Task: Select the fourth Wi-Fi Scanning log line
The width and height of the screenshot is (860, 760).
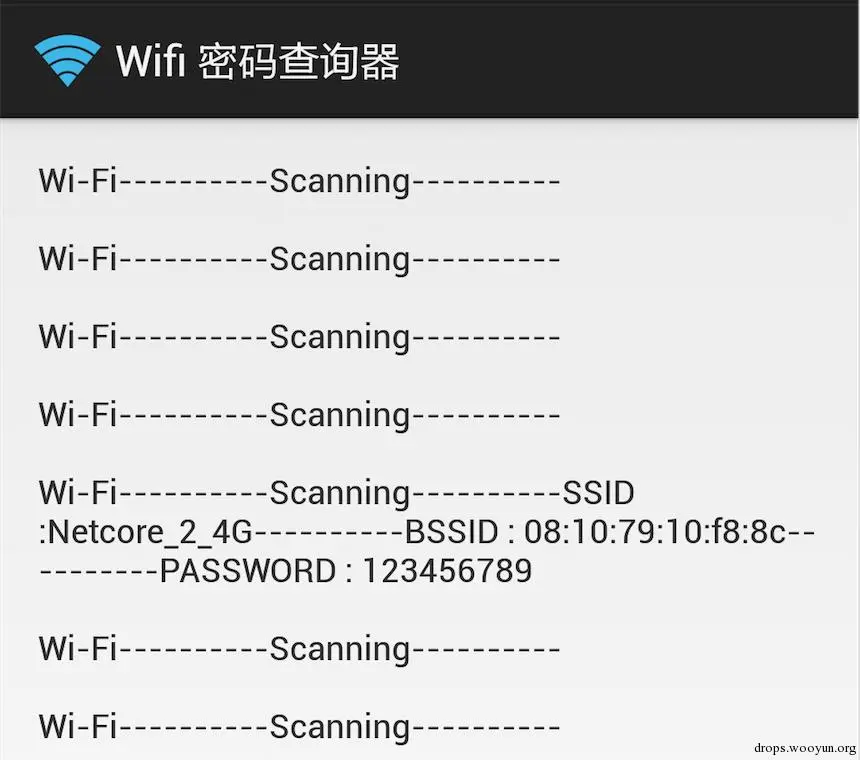Action: point(299,415)
